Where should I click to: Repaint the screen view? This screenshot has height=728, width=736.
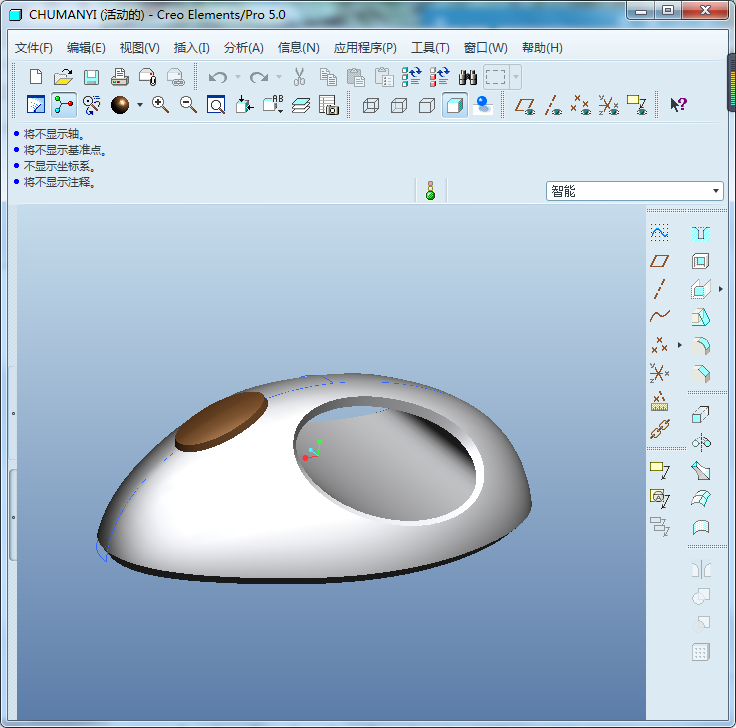click(36, 105)
